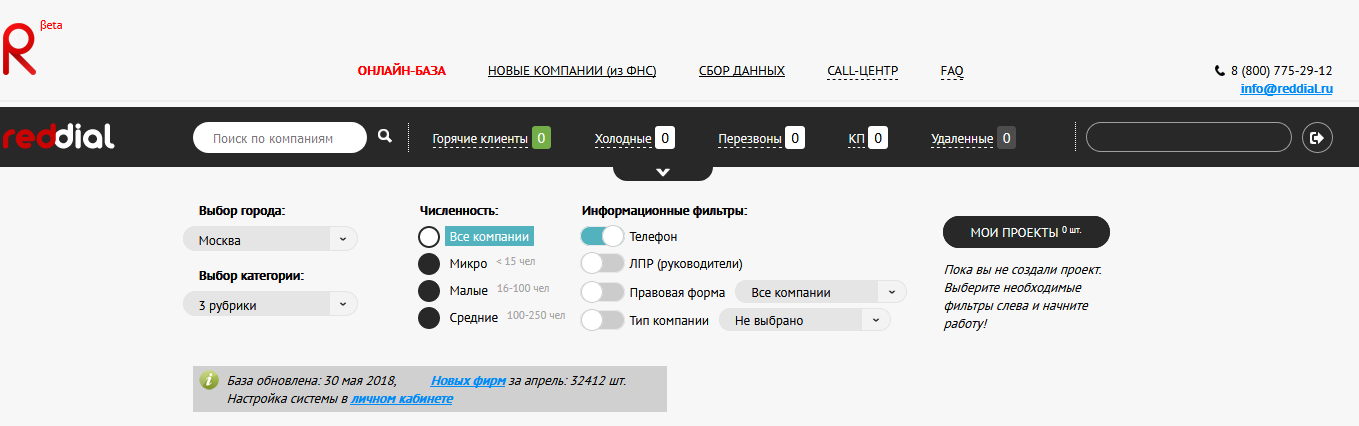The image size is (1359, 426).
Task: Open Горячие клиенты list
Action: click(480, 139)
